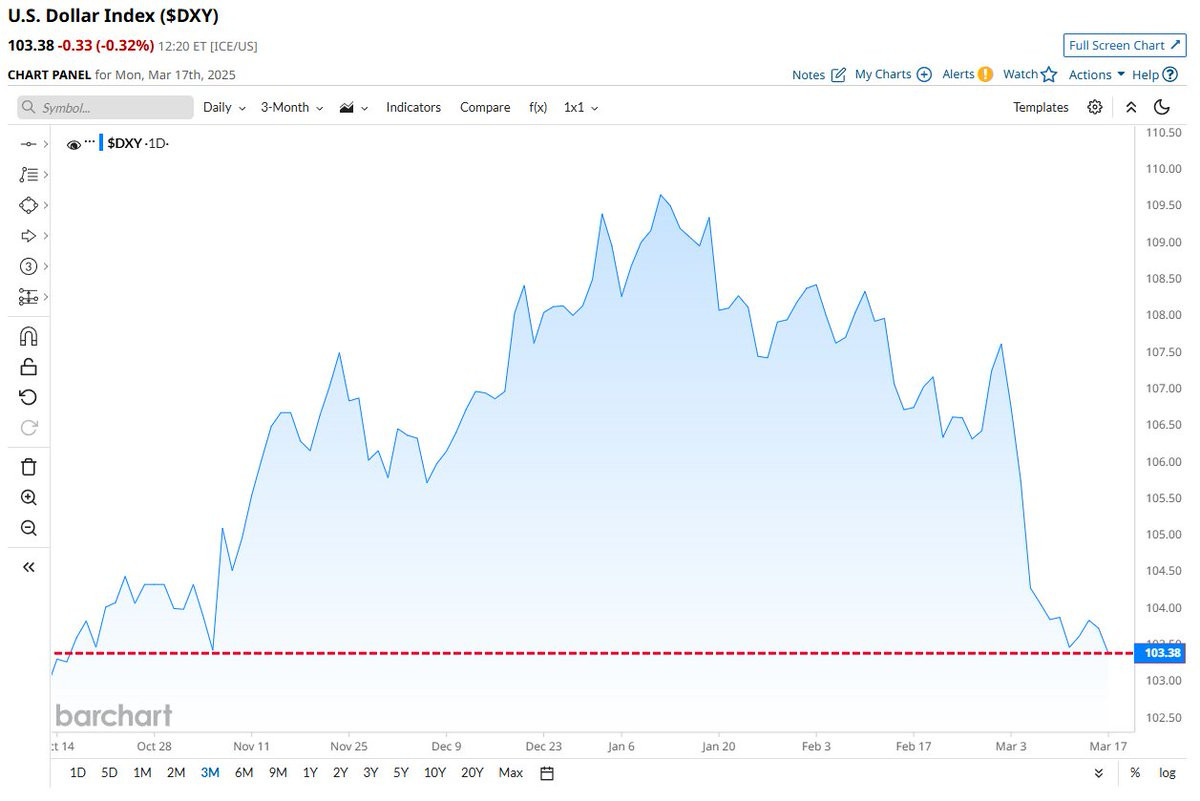The image size is (1200, 801).
Task: Open the Help question mark icon
Action: (1170, 74)
